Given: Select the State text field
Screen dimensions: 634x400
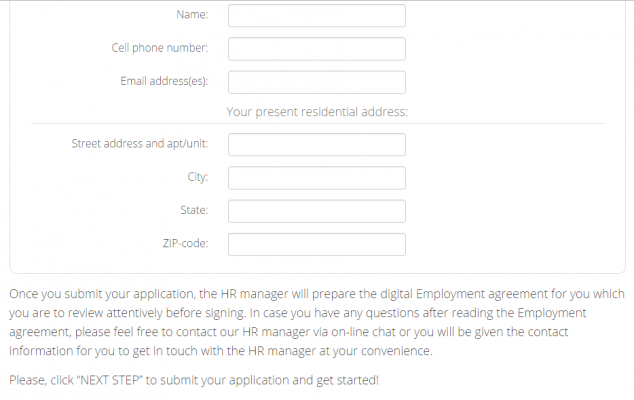Looking at the screenshot, I should [x=316, y=211].
